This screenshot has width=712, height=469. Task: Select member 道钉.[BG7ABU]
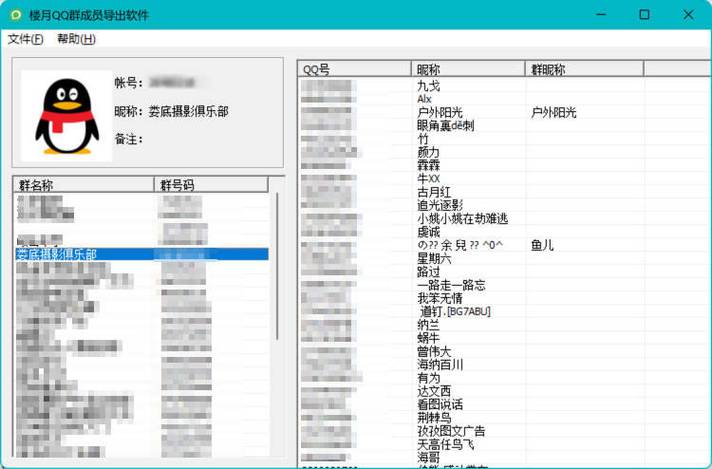pos(455,311)
